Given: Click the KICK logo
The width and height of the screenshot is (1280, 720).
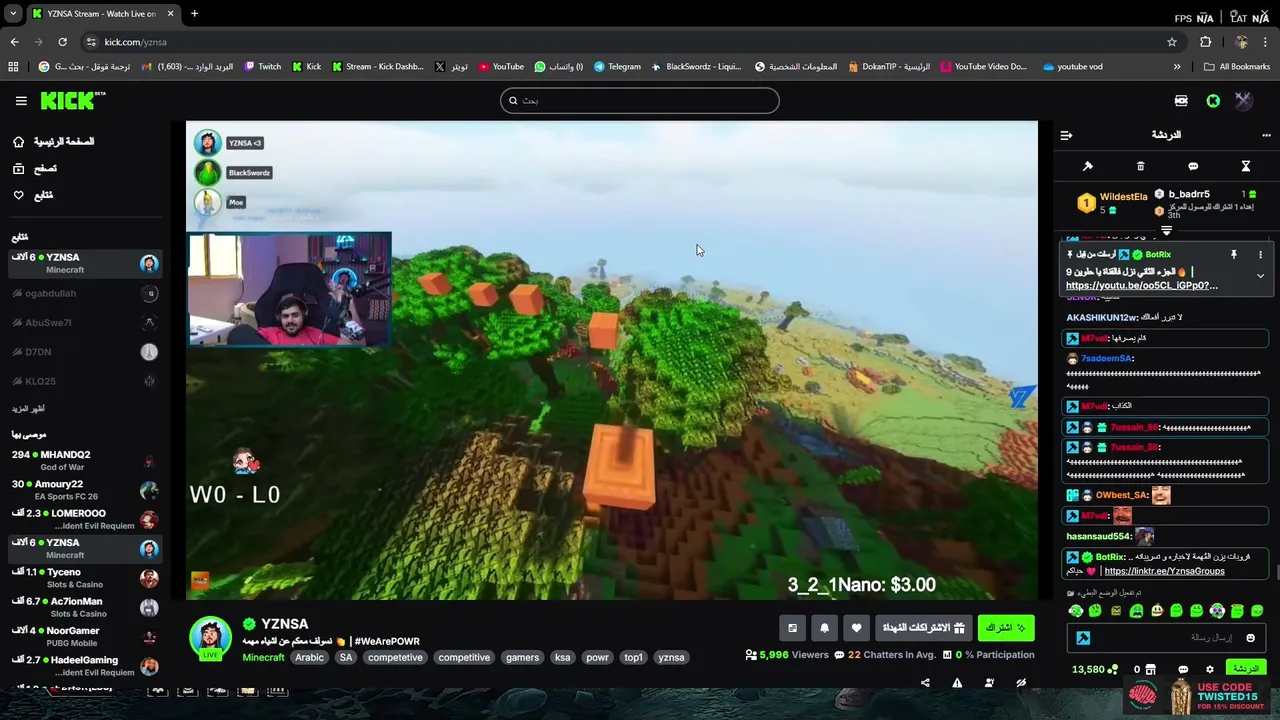Looking at the screenshot, I should (x=73, y=100).
